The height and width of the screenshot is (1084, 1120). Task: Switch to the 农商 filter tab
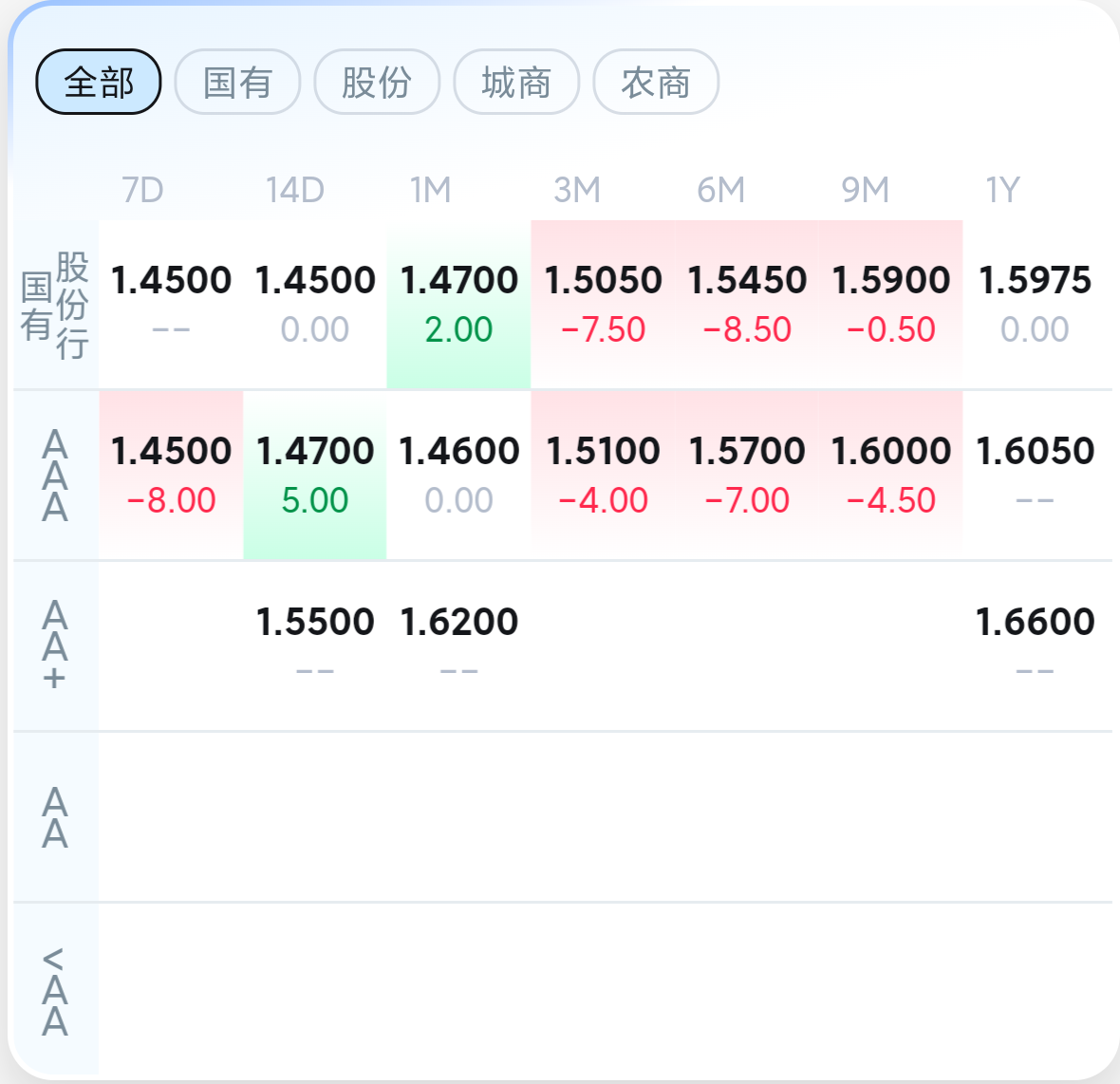coord(656,83)
